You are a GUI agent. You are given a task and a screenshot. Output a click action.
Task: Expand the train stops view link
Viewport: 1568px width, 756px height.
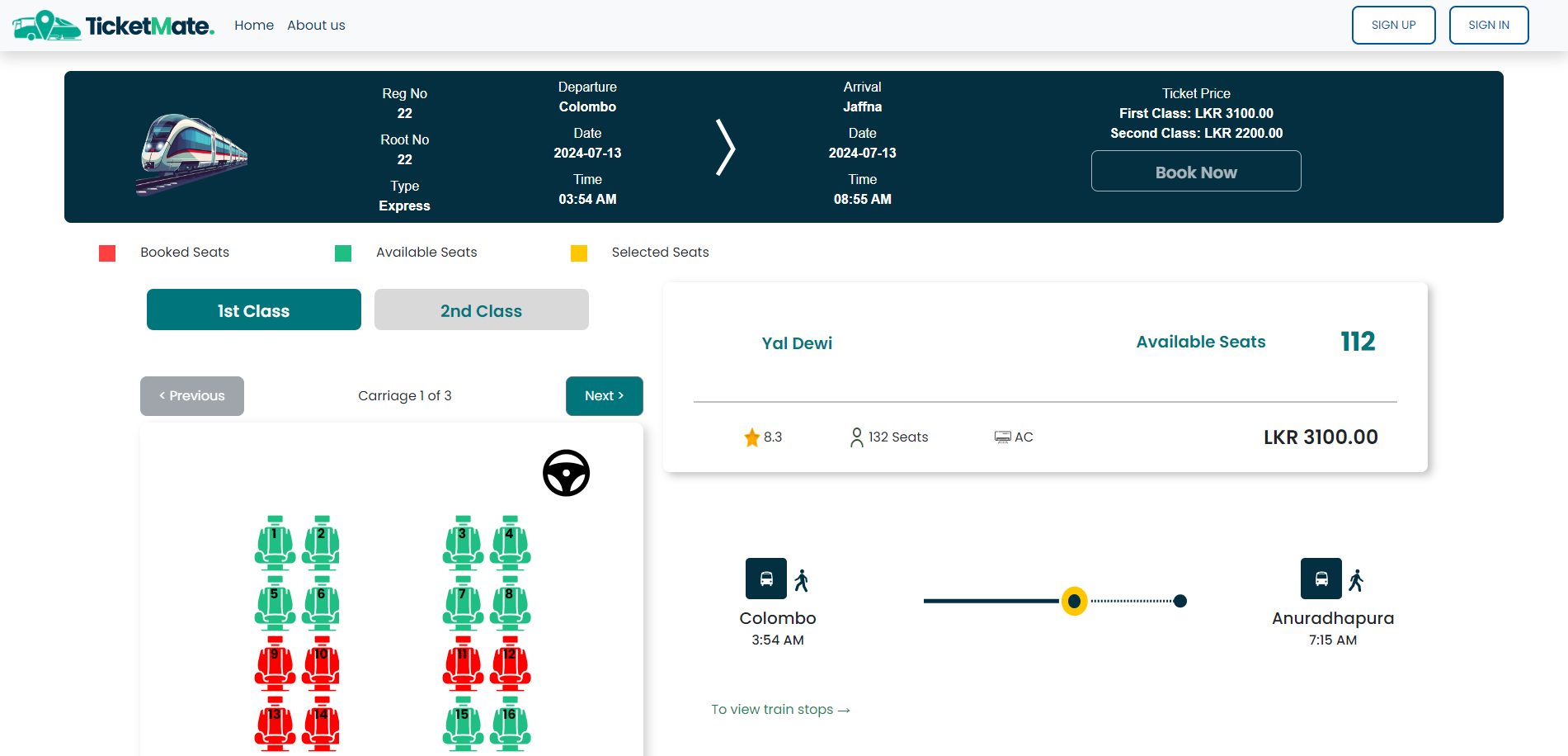point(780,710)
